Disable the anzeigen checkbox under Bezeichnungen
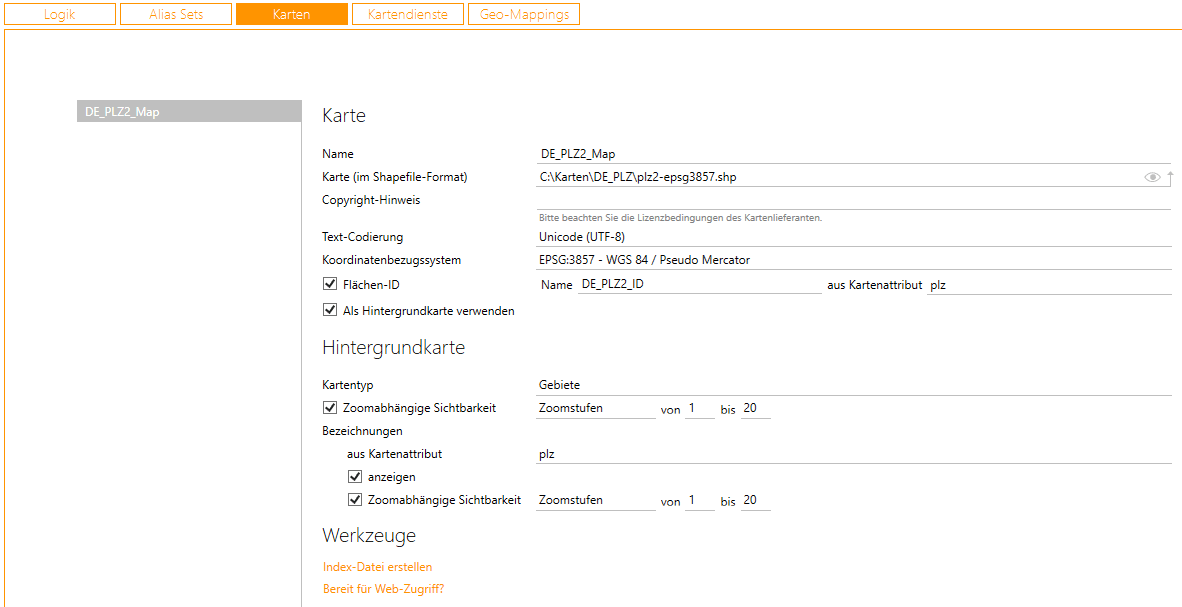 (355, 477)
